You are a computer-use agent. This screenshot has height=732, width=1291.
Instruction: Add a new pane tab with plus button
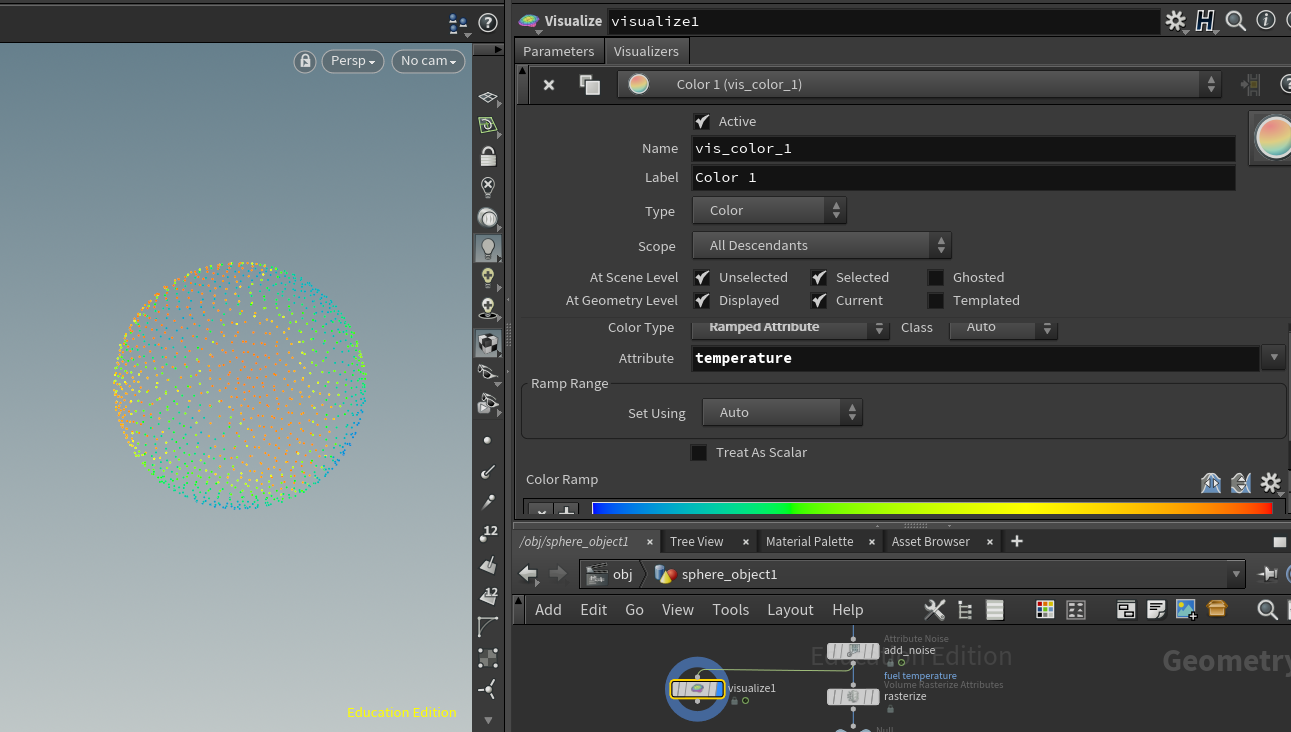pyautogui.click(x=1017, y=541)
